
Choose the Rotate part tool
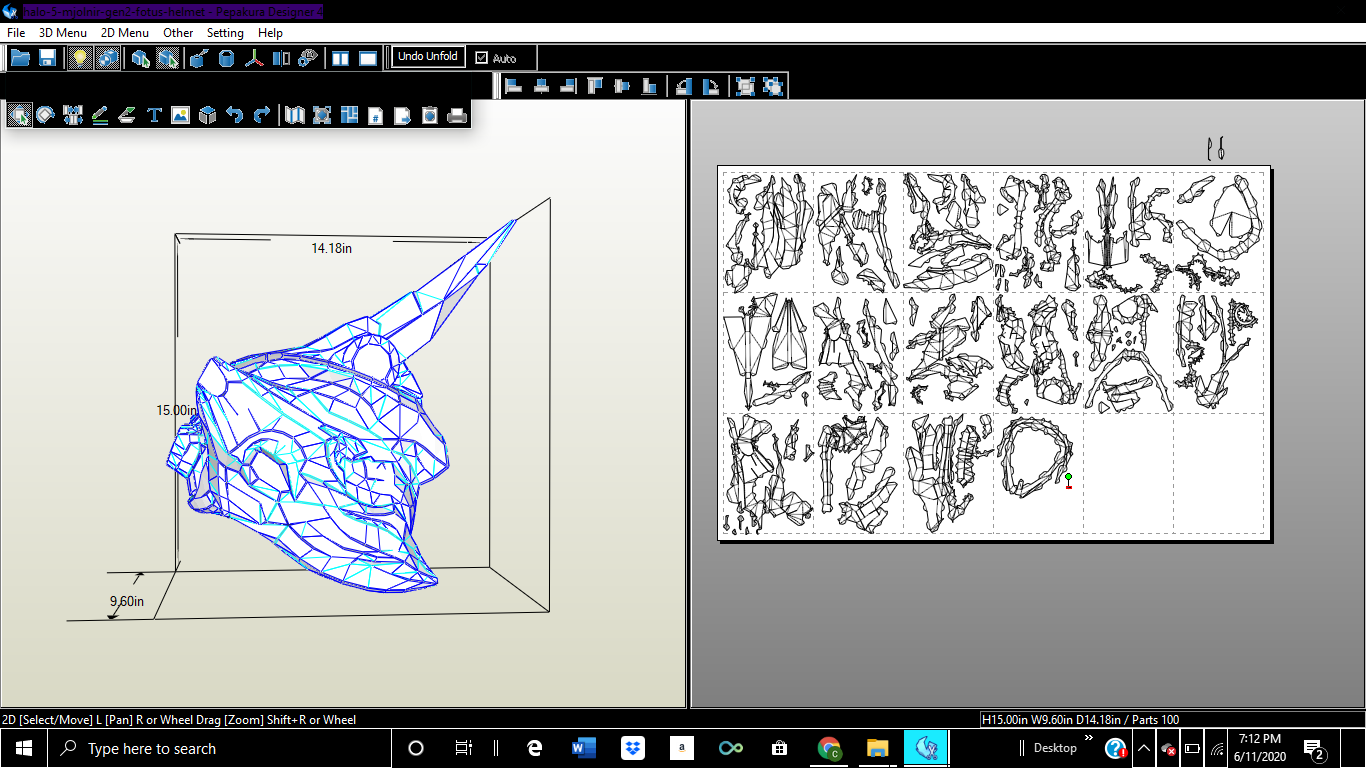pos(46,115)
